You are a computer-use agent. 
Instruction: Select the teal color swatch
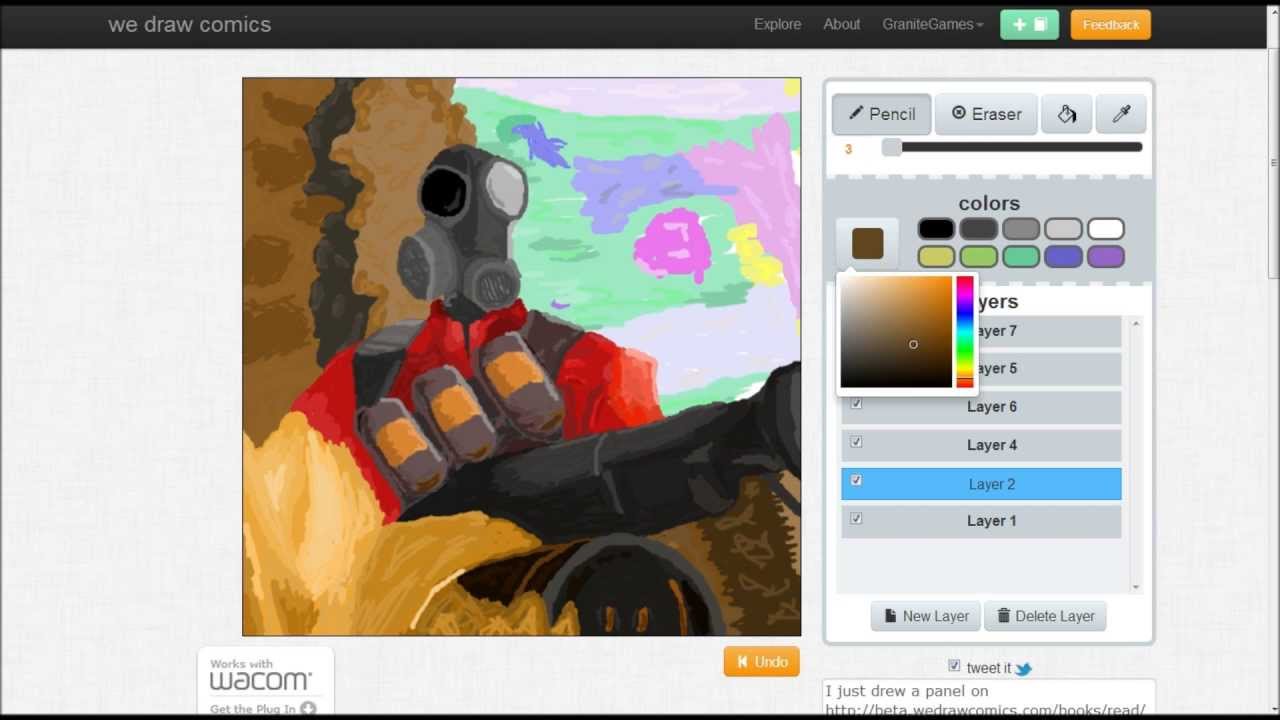tap(1021, 257)
